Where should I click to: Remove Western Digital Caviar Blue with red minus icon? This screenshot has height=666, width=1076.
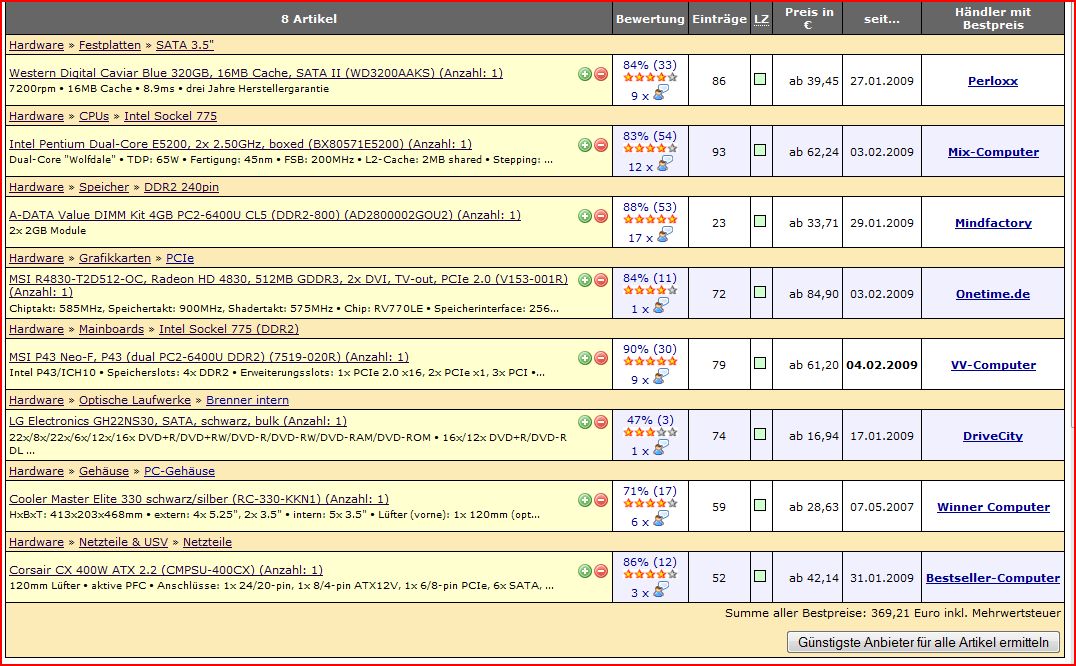tap(601, 74)
